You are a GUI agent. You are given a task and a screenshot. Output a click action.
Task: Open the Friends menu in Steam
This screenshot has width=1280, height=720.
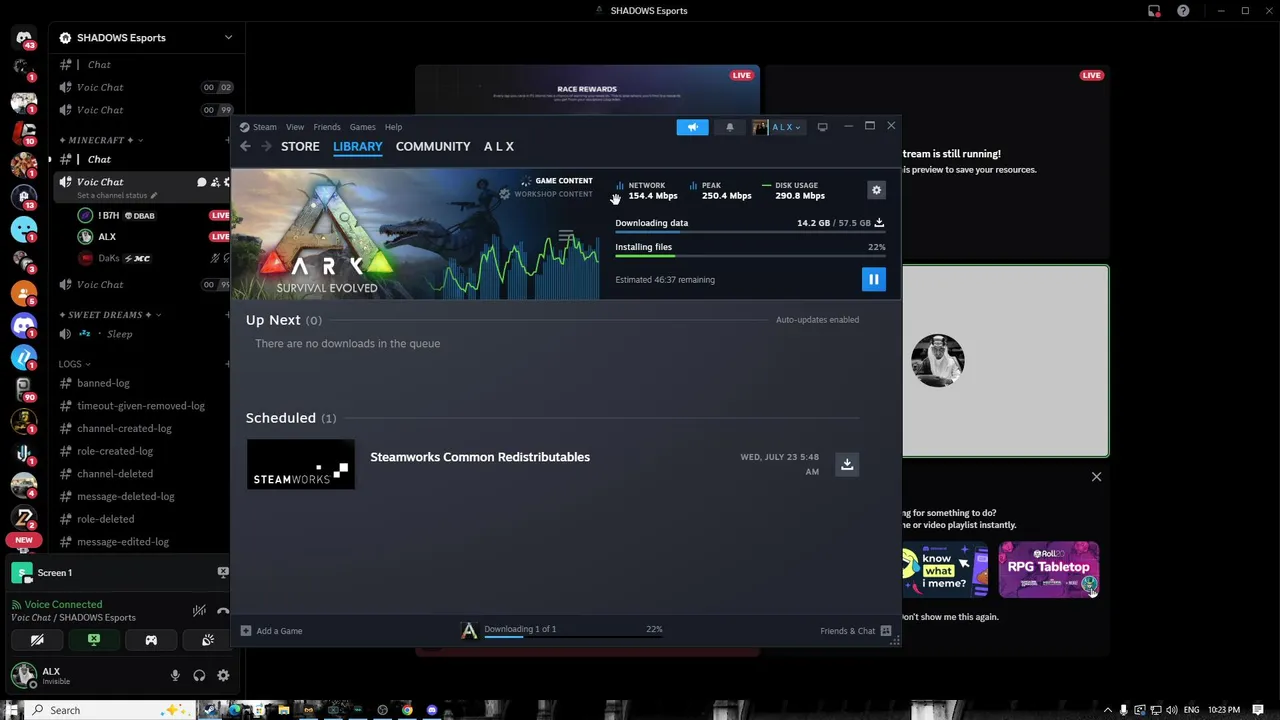pos(327,127)
